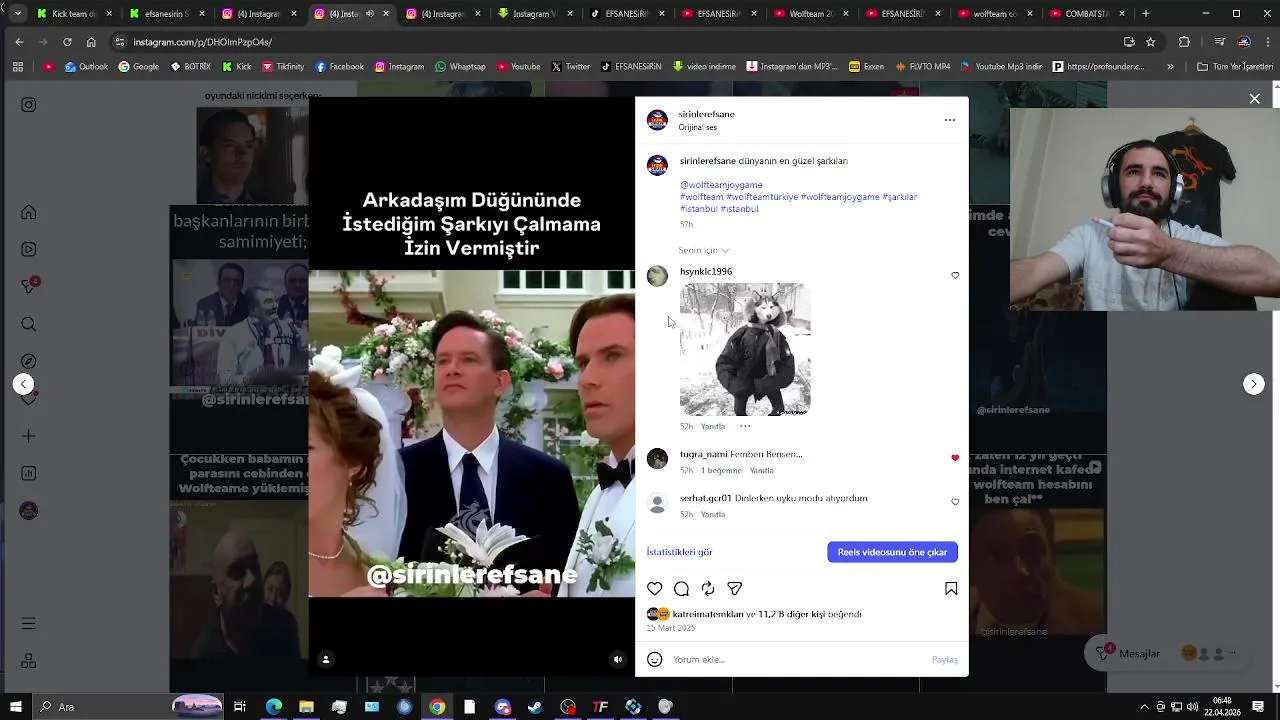The width and height of the screenshot is (1280, 720).
Task: Click the 'Paylaş' post comment button
Action: pyautogui.click(x=945, y=660)
